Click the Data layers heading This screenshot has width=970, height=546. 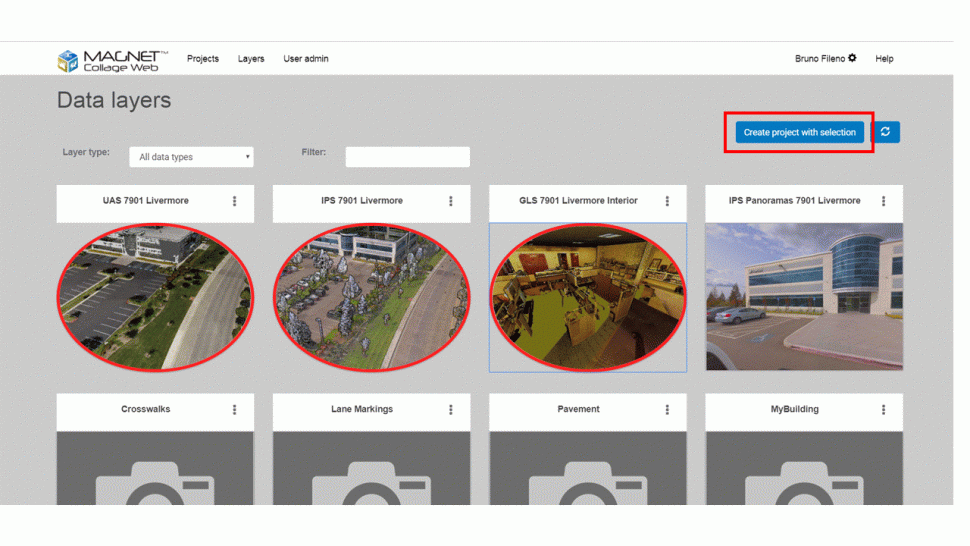click(114, 100)
